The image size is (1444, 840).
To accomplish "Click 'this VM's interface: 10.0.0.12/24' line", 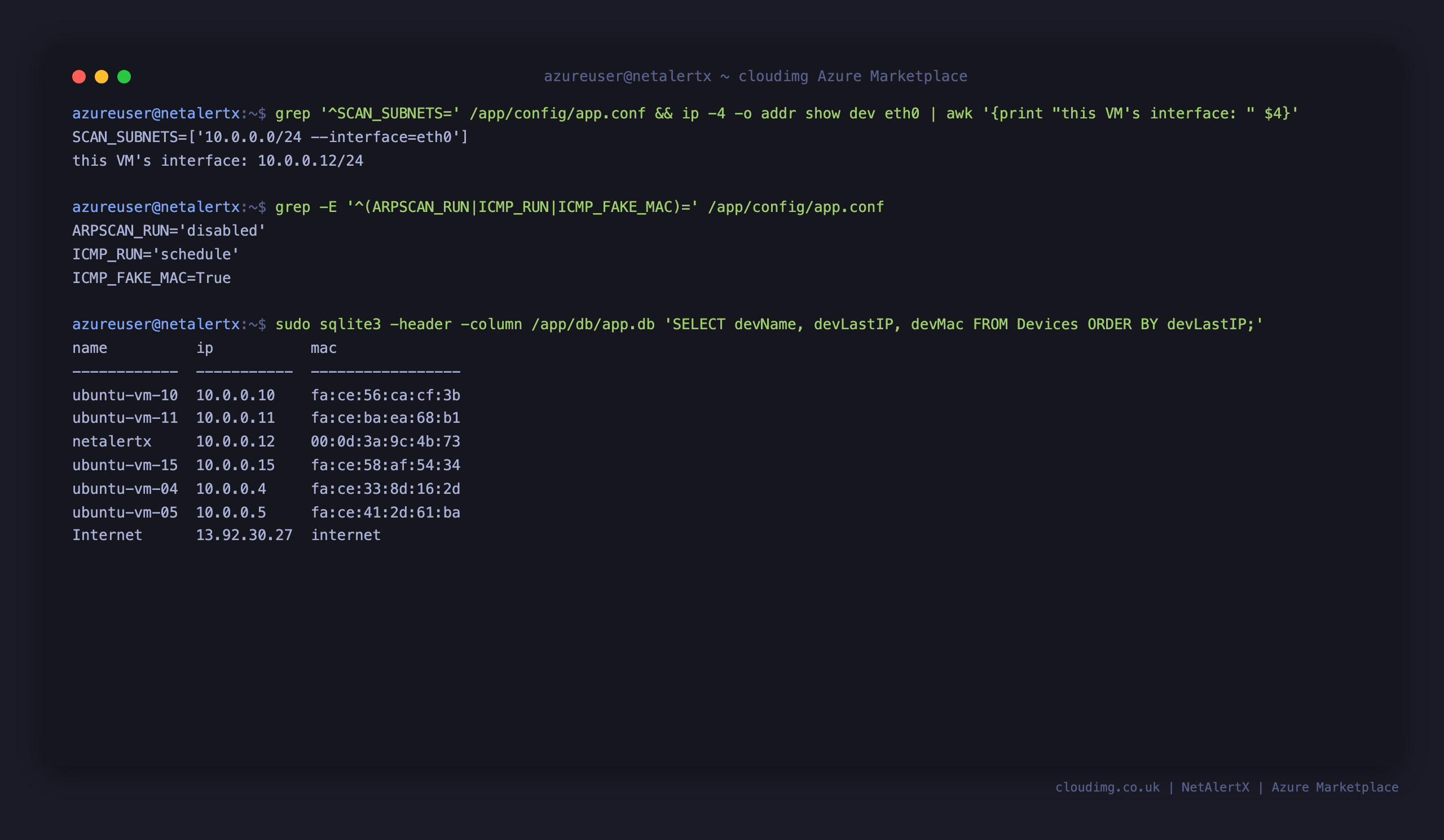I will click(x=218, y=161).
